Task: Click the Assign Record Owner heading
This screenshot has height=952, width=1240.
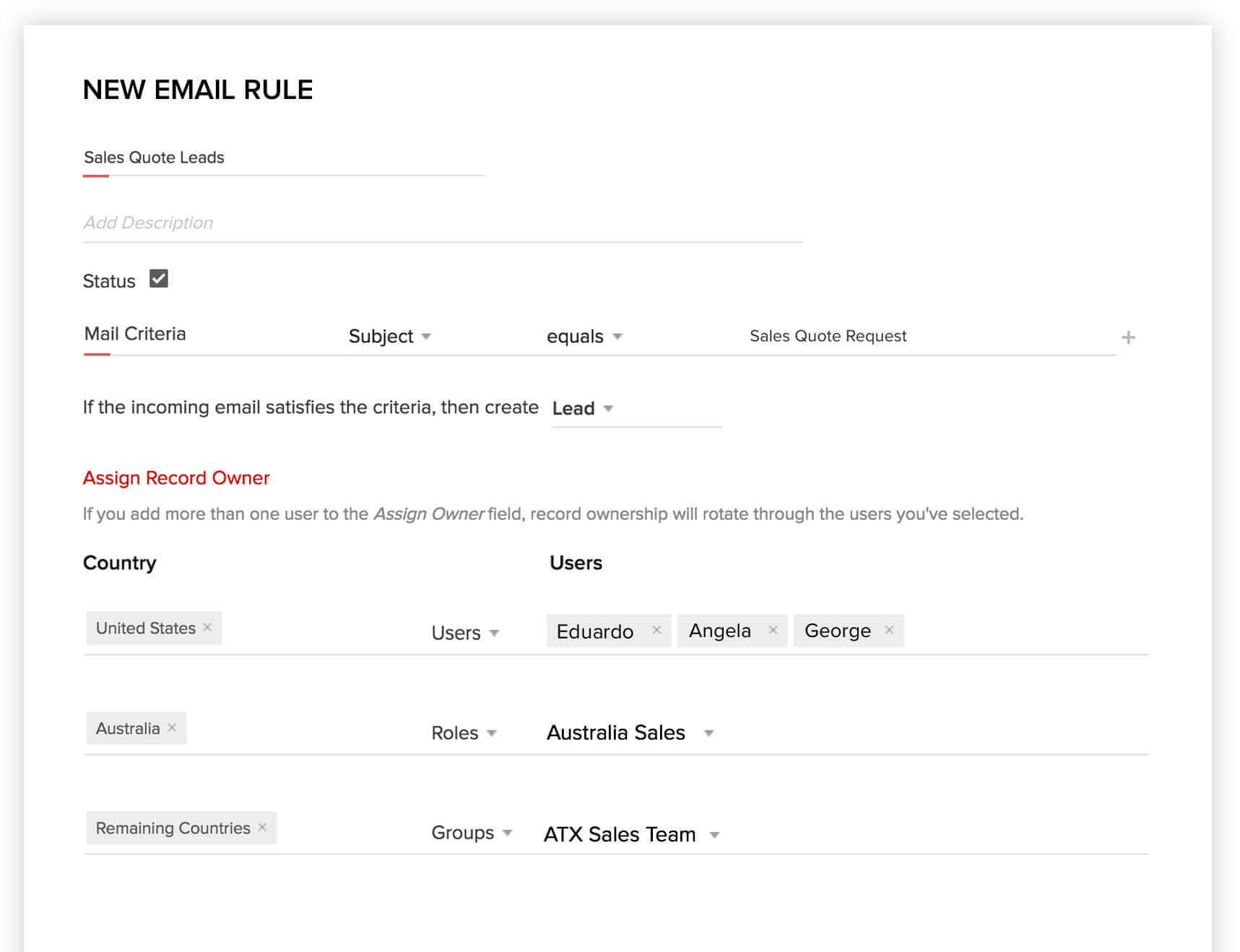Action: [x=175, y=478]
